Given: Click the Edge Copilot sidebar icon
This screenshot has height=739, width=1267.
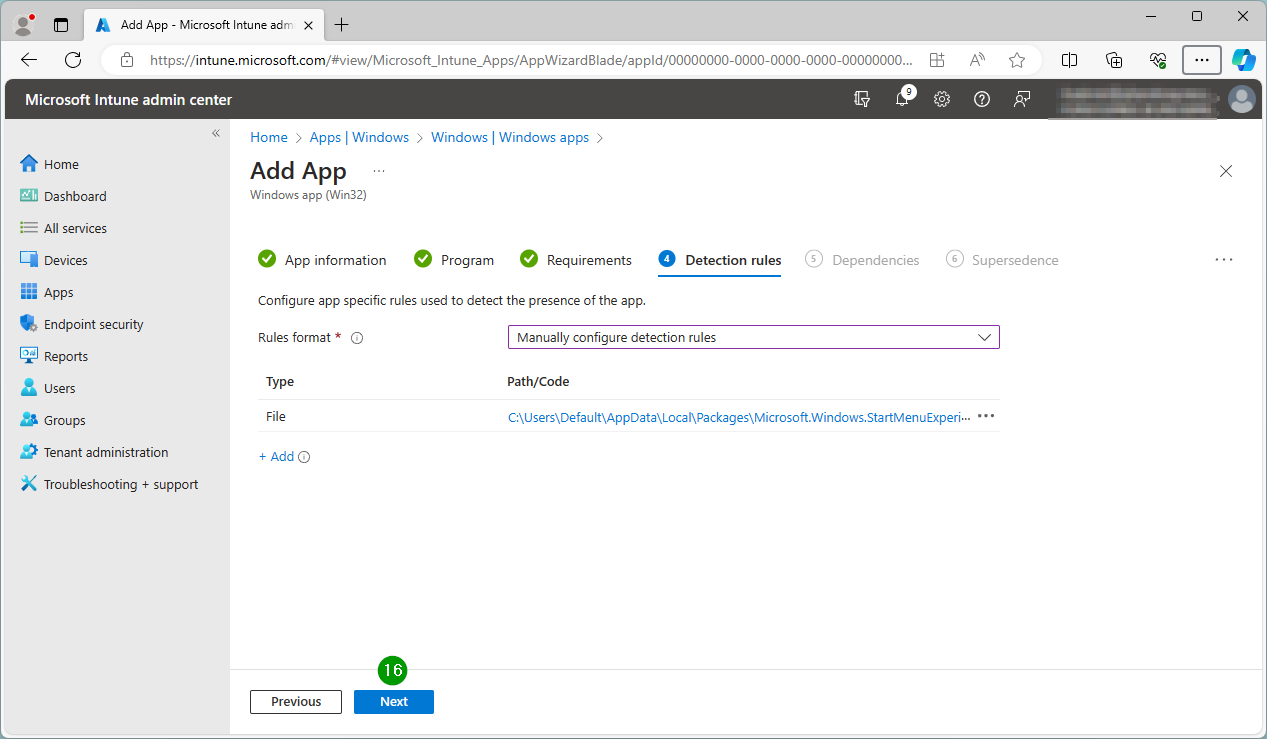Looking at the screenshot, I should pos(1243,60).
